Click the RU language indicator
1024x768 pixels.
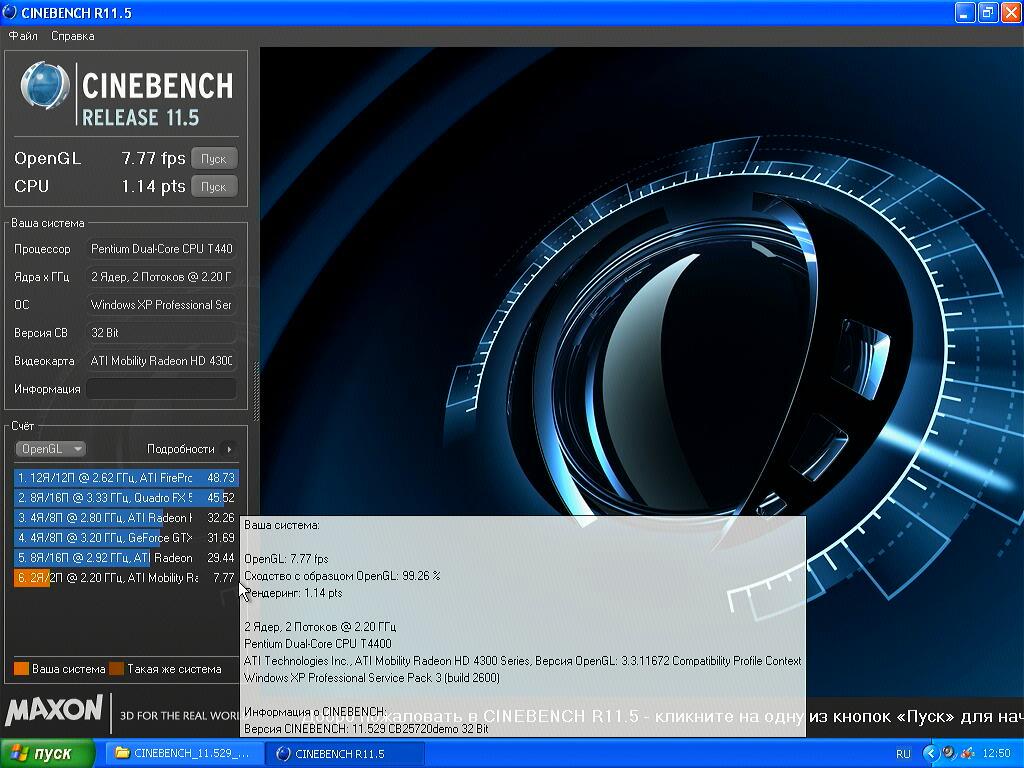click(x=903, y=753)
